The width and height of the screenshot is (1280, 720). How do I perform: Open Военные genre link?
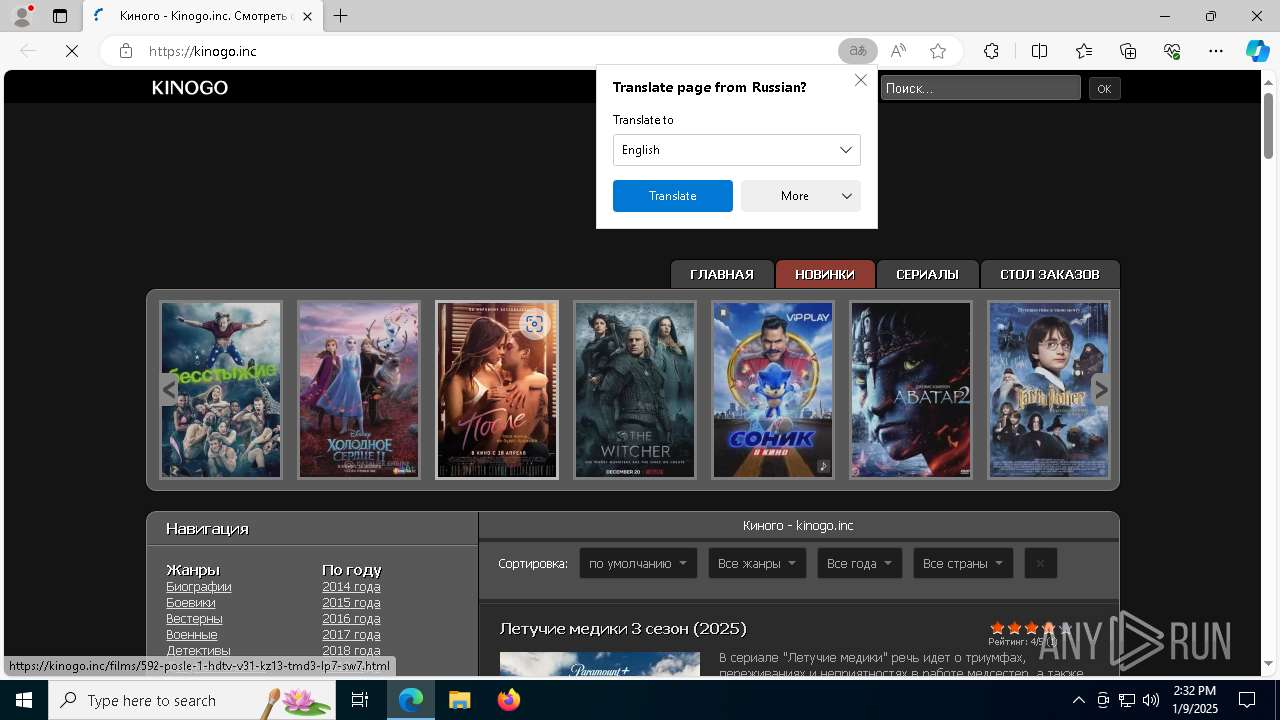click(192, 635)
